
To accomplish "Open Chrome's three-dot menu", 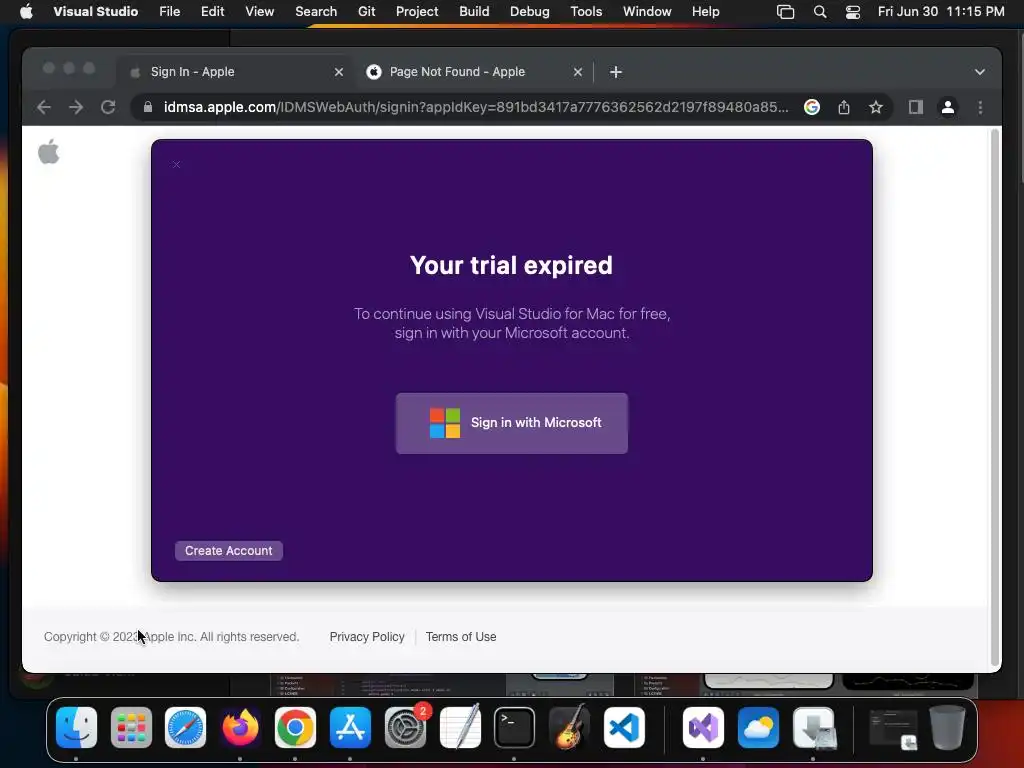I will pyautogui.click(x=980, y=107).
